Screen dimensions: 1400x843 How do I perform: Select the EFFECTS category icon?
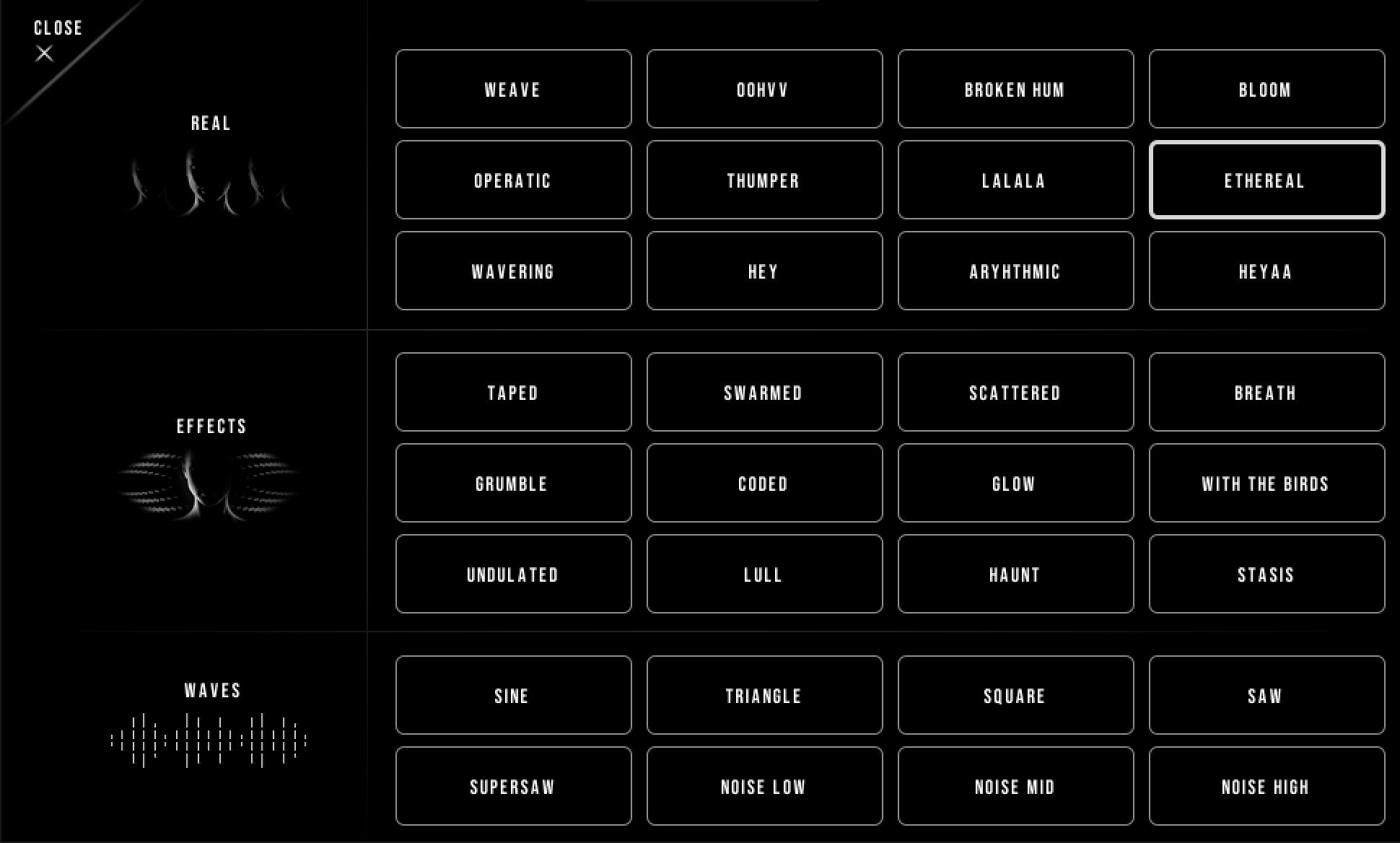[210, 480]
